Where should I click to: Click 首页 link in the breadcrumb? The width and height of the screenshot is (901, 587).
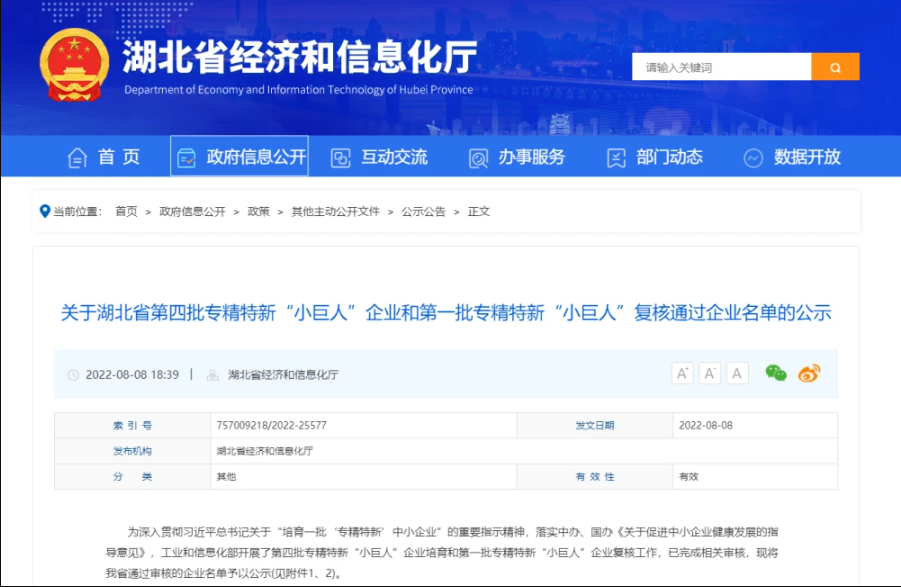click(126, 212)
